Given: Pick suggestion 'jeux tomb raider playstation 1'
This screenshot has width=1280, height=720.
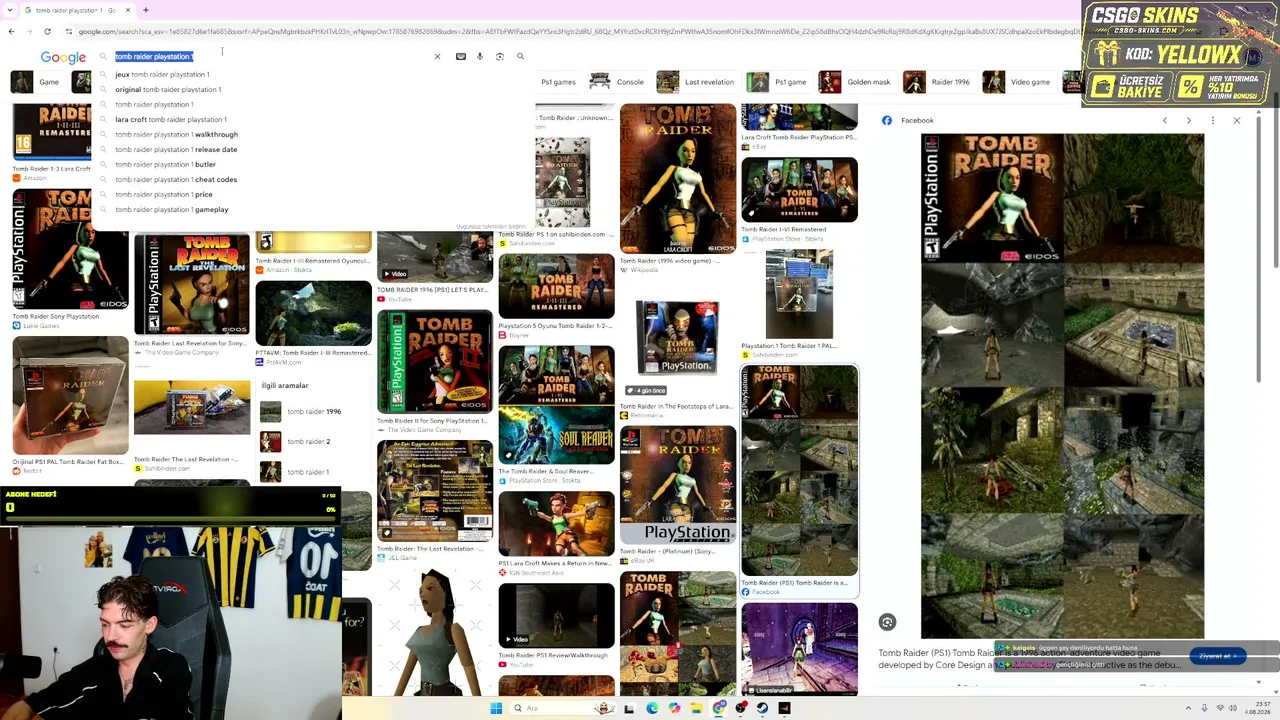Looking at the screenshot, I should tap(162, 74).
